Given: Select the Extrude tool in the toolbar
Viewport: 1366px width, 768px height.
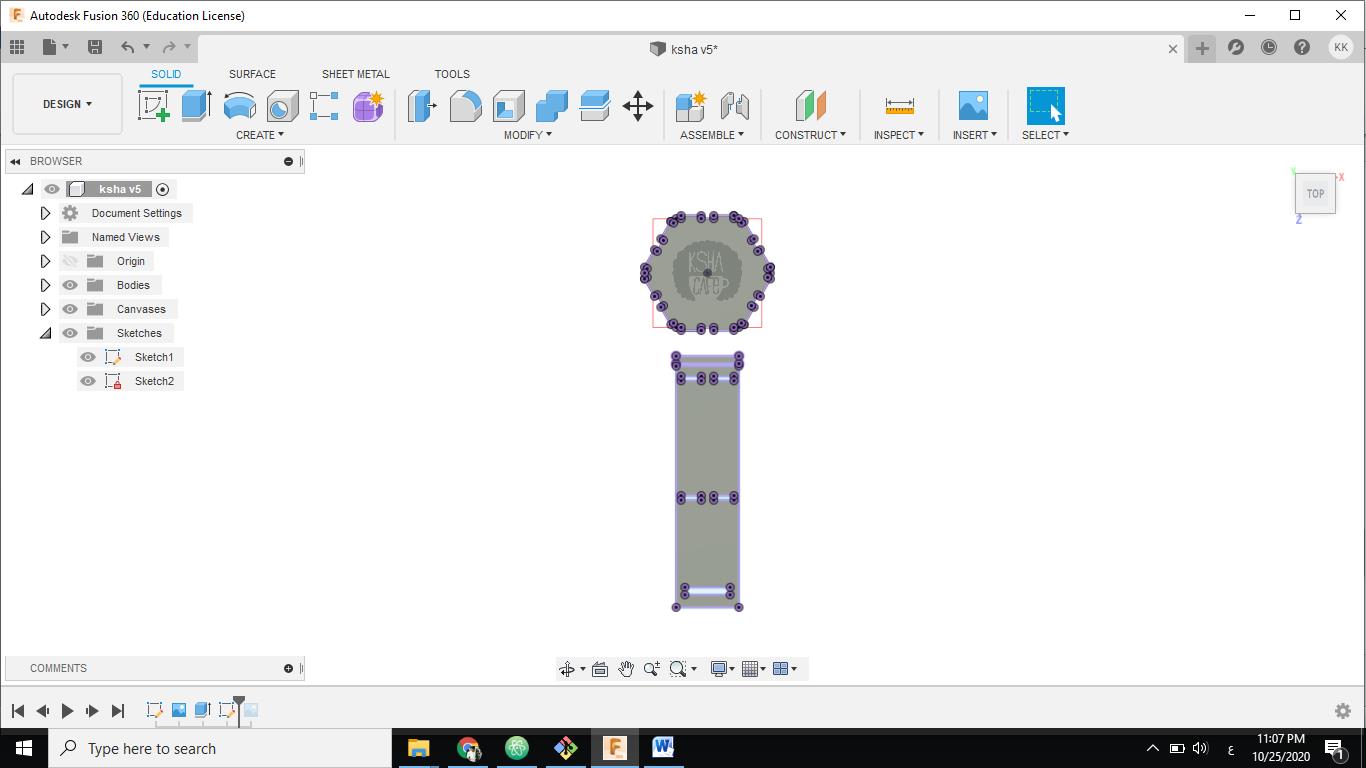Looking at the screenshot, I should (196, 106).
